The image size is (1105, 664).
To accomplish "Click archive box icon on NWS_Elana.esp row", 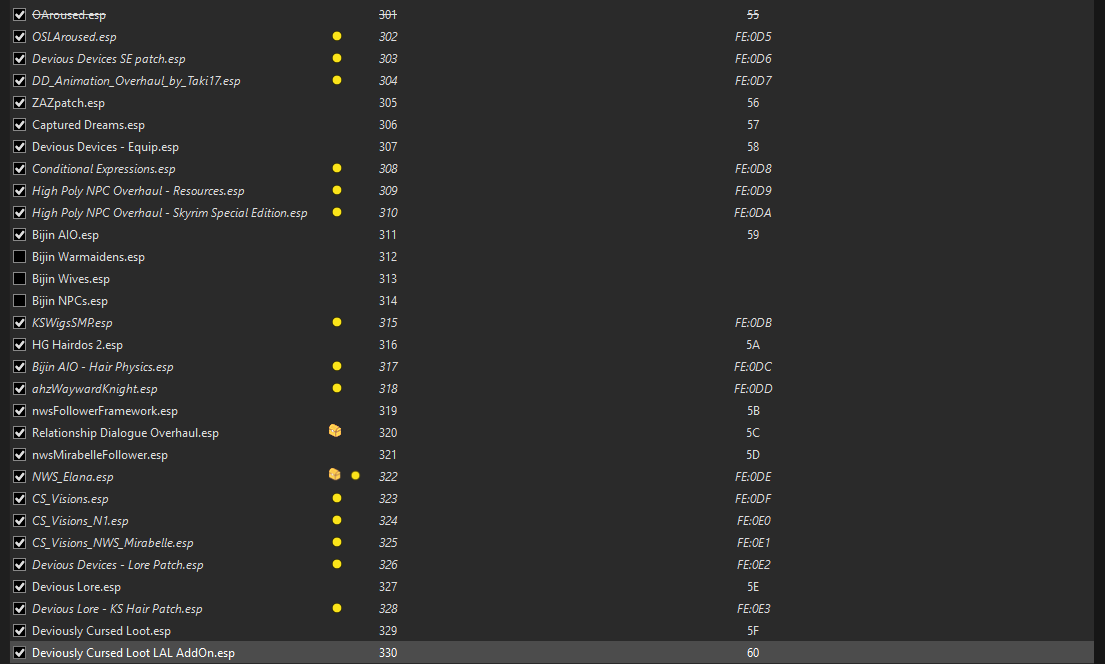I will pyautogui.click(x=335, y=474).
